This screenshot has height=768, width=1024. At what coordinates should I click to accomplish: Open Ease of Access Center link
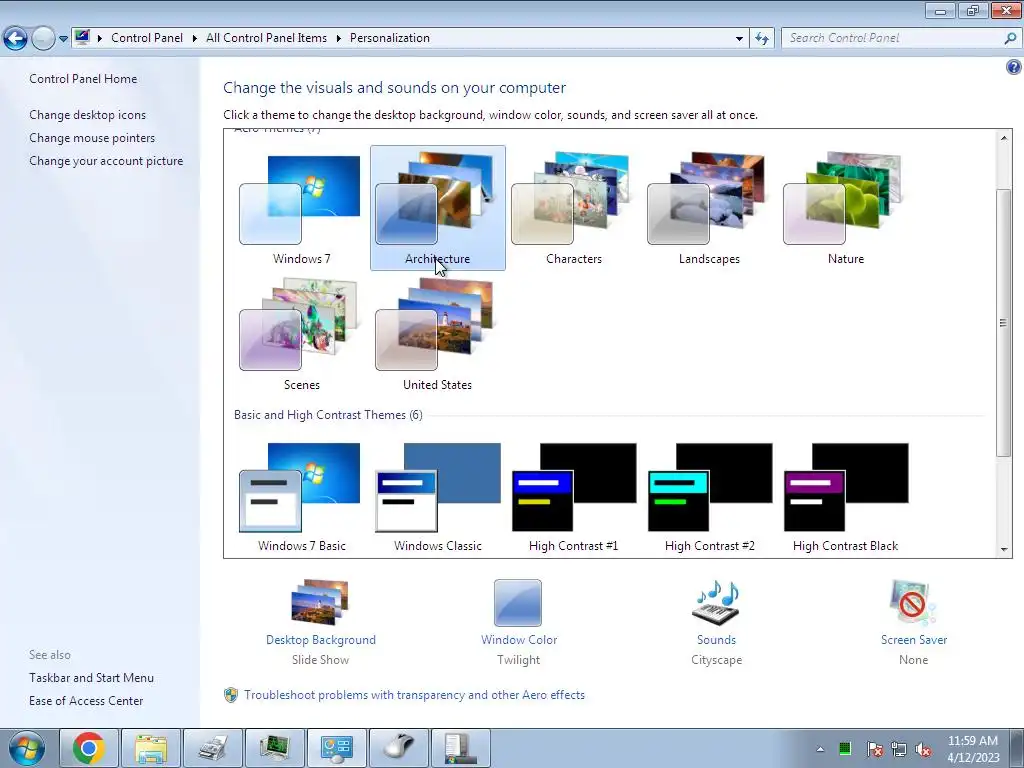click(86, 701)
